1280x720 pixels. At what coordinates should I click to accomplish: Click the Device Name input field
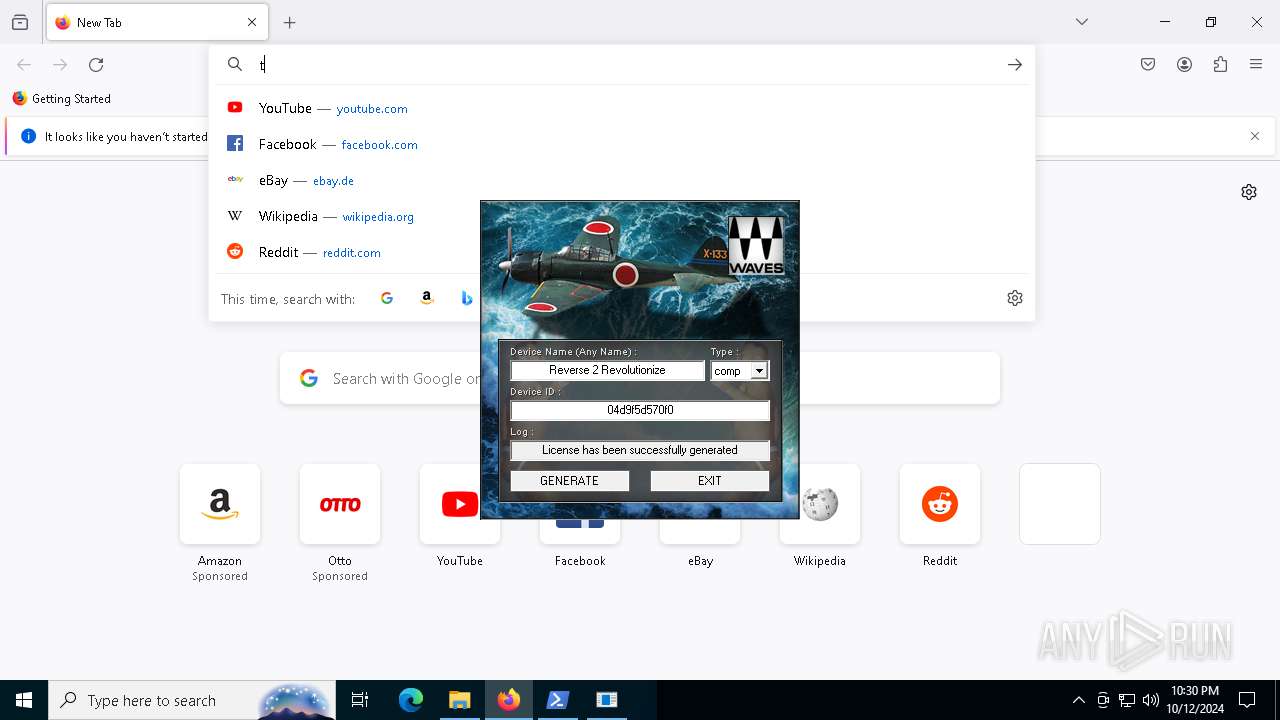point(608,370)
